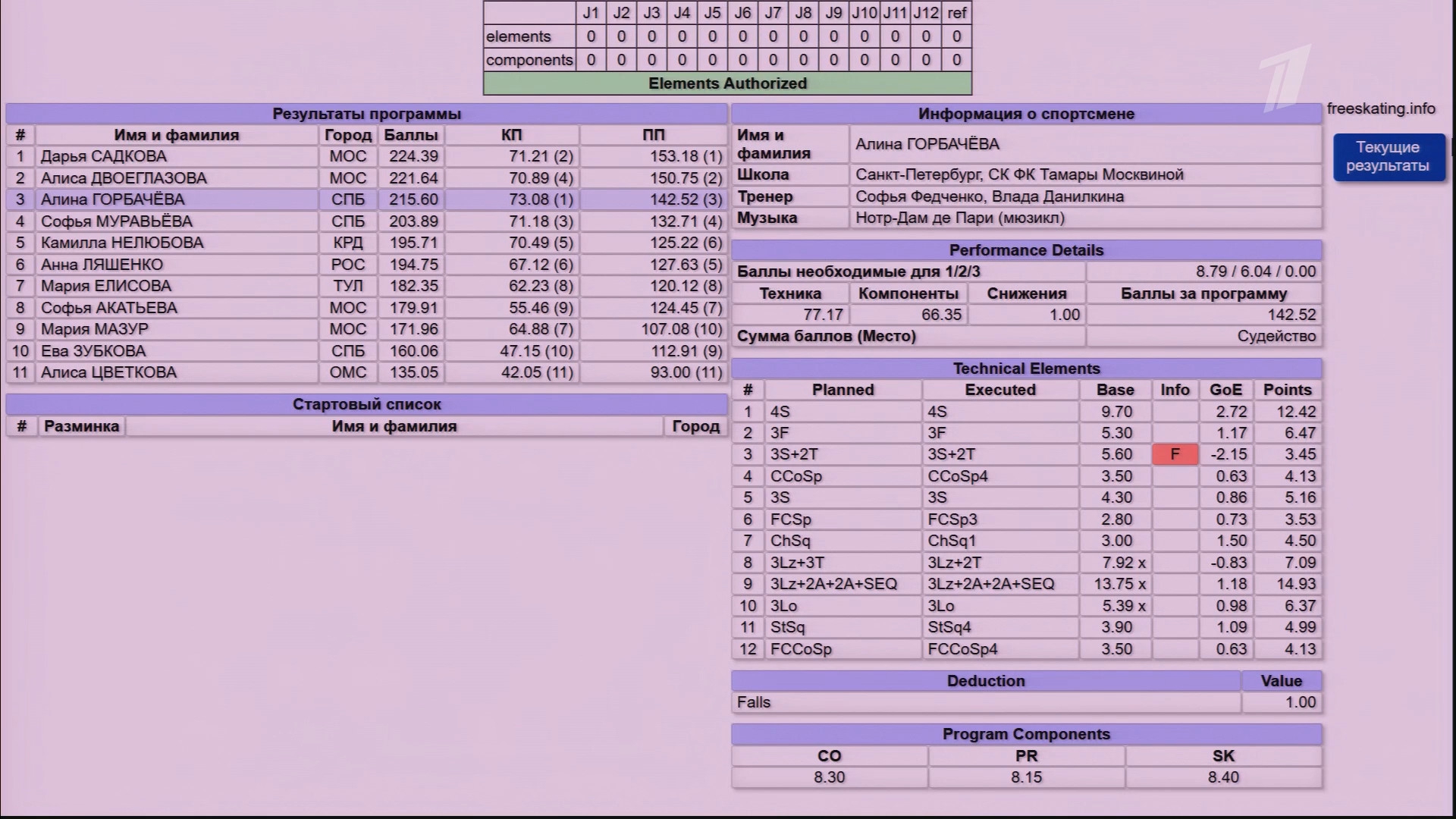
Task: Click the КП column header
Action: [x=511, y=135]
